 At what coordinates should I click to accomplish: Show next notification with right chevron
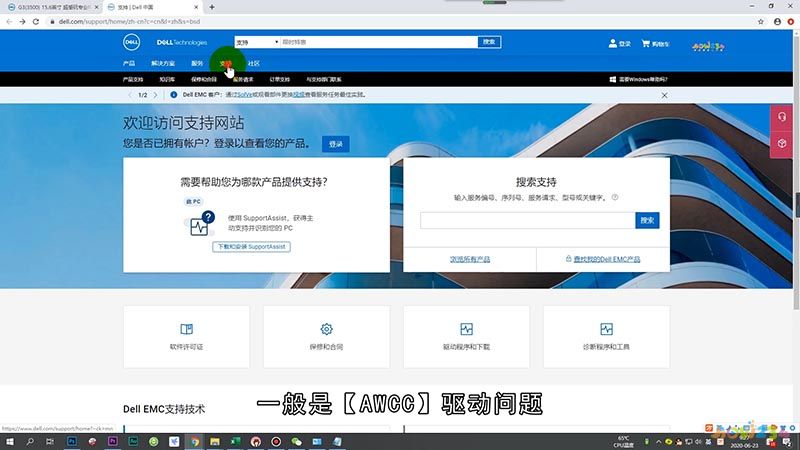point(156,95)
